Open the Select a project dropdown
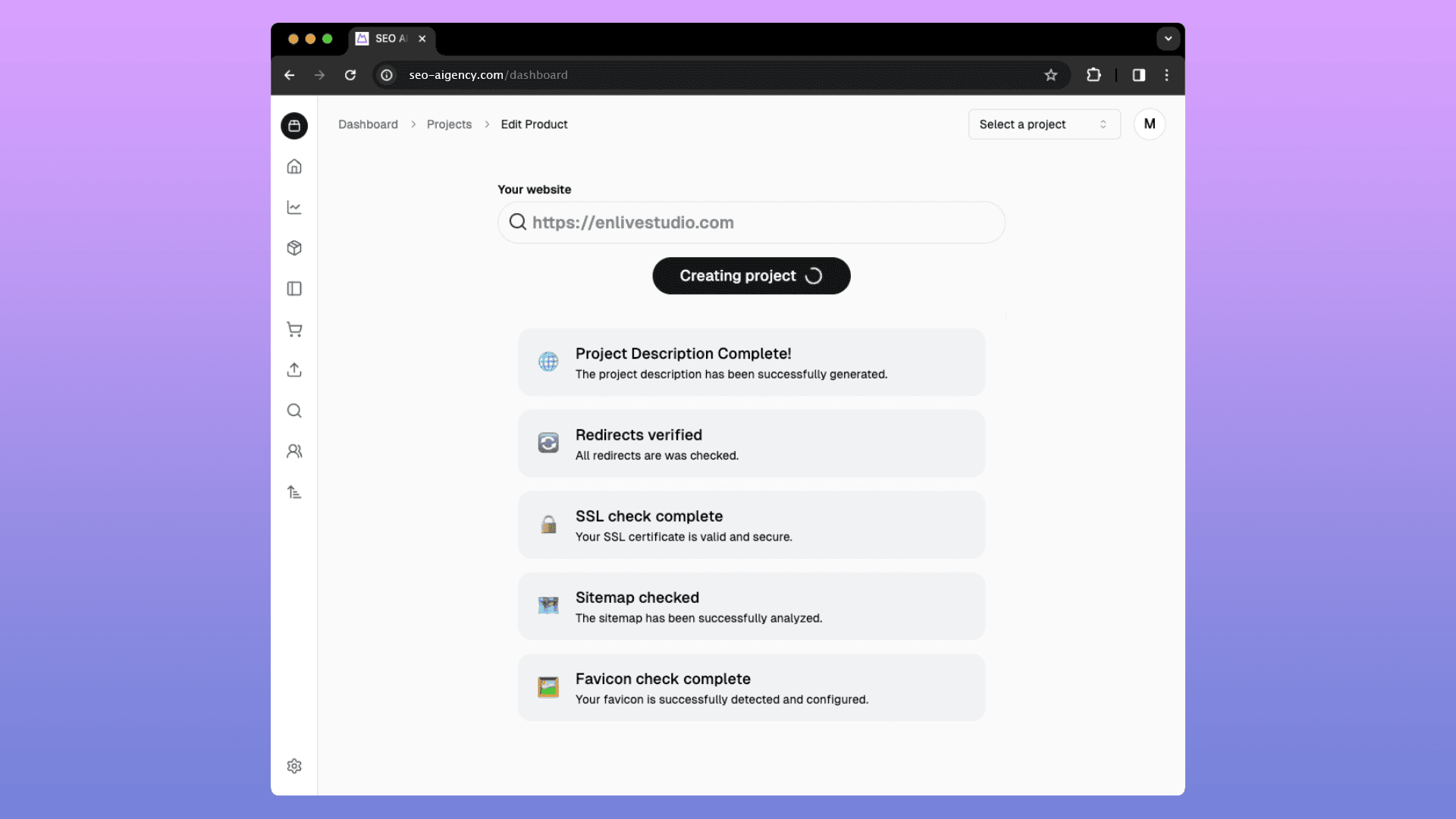Screen dimensions: 1456x819 1043,124
